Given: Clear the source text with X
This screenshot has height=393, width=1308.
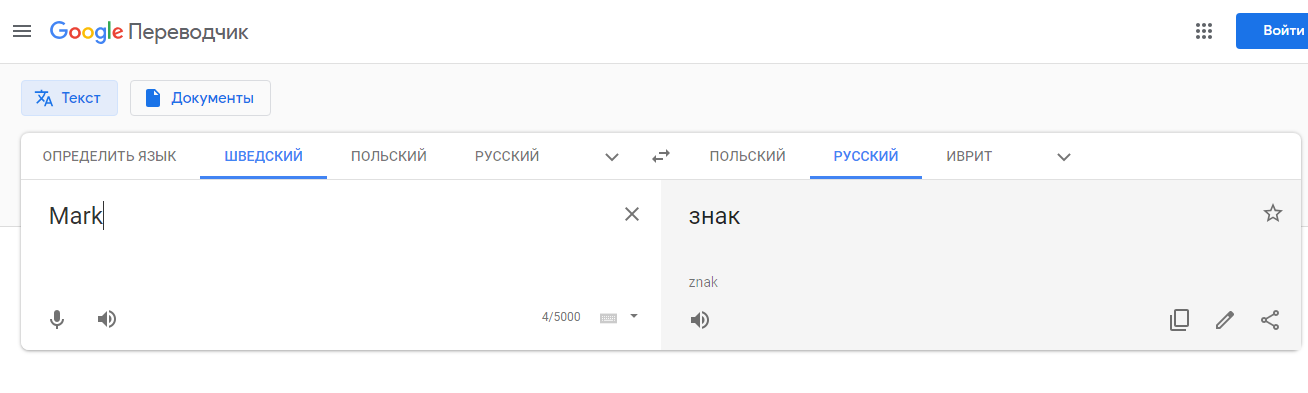Looking at the screenshot, I should (x=632, y=214).
